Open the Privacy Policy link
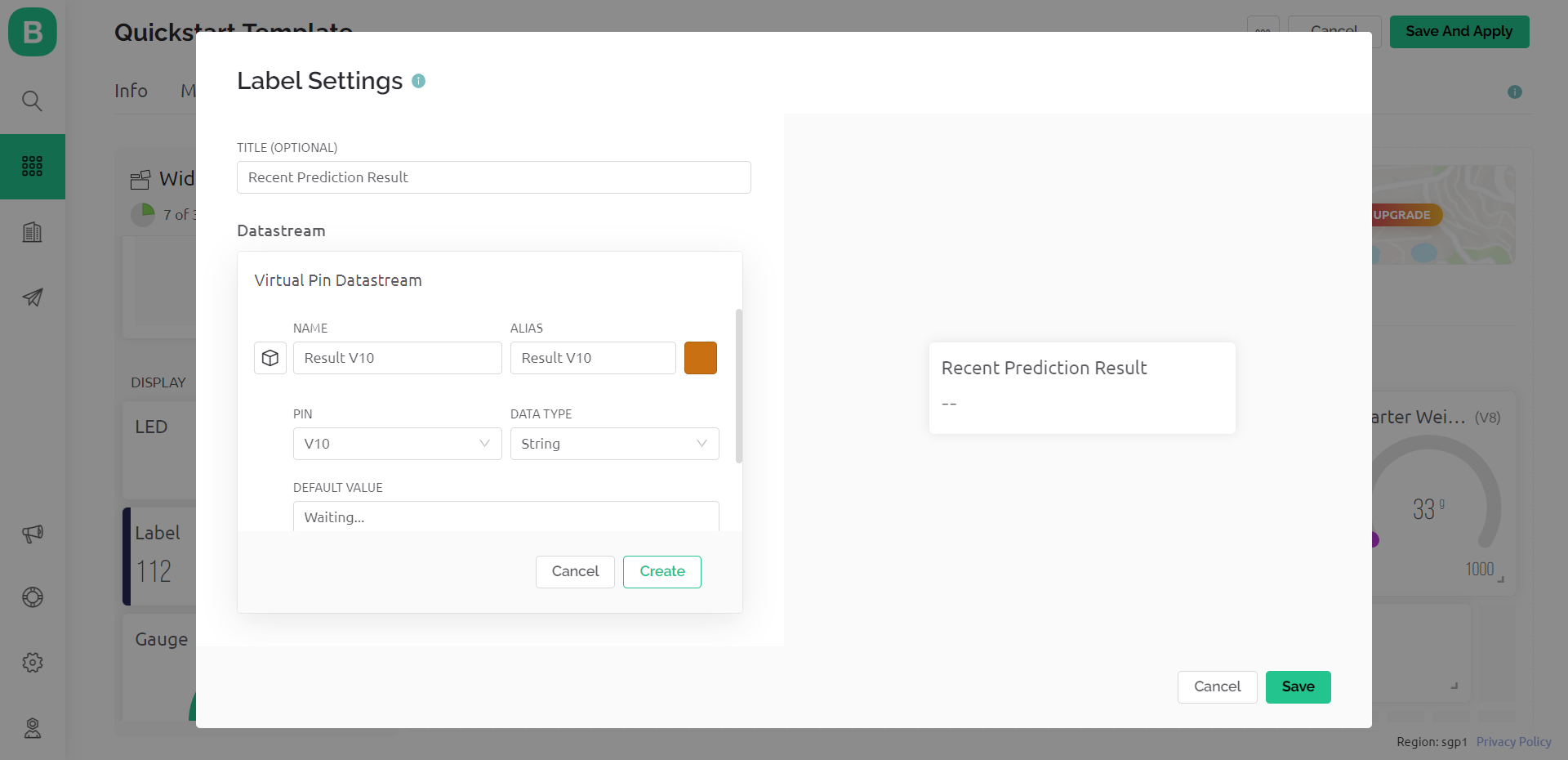Viewport: 1568px width, 760px height. pos(1513,742)
